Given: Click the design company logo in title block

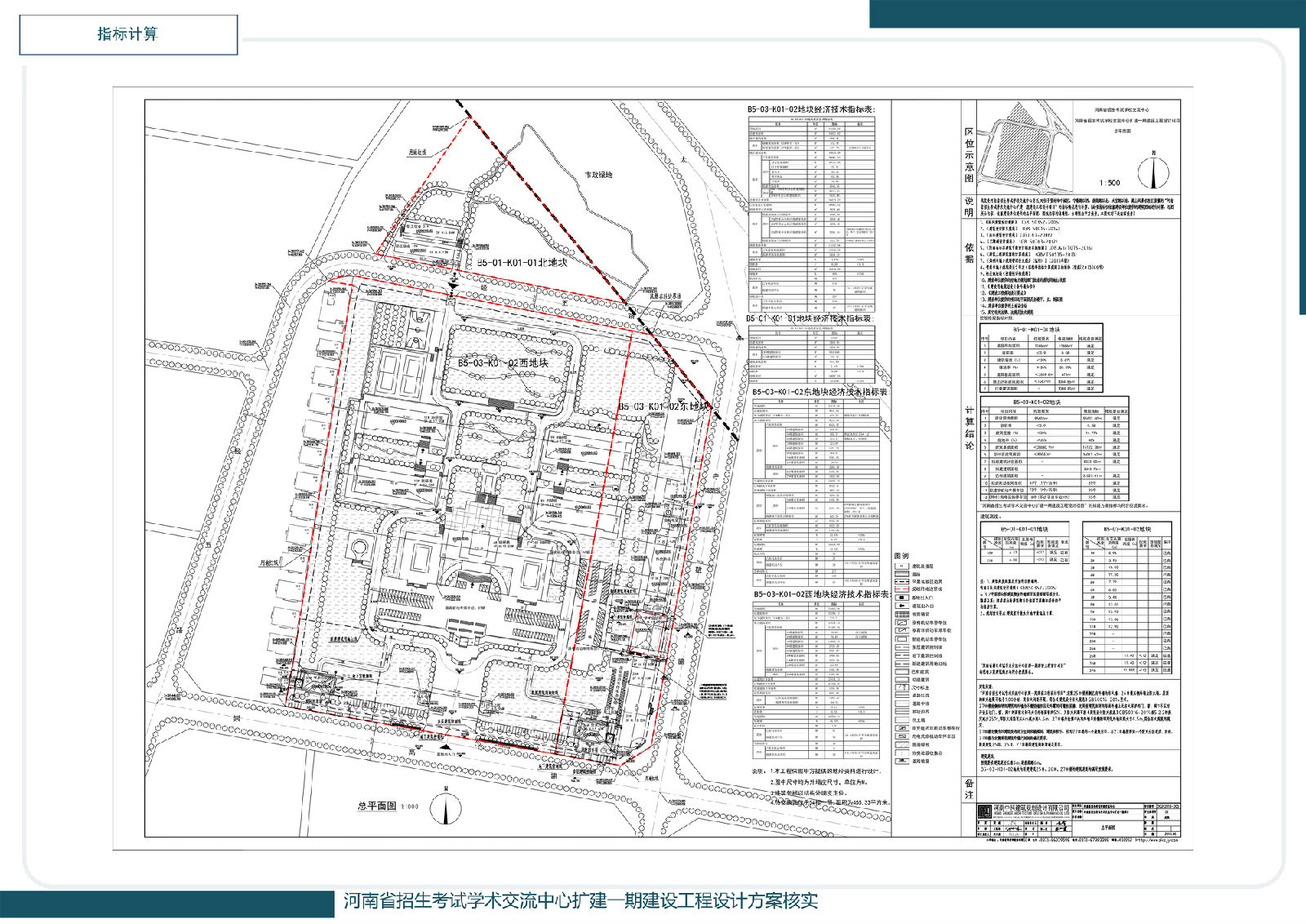Looking at the screenshot, I should pyautogui.click(x=984, y=810).
